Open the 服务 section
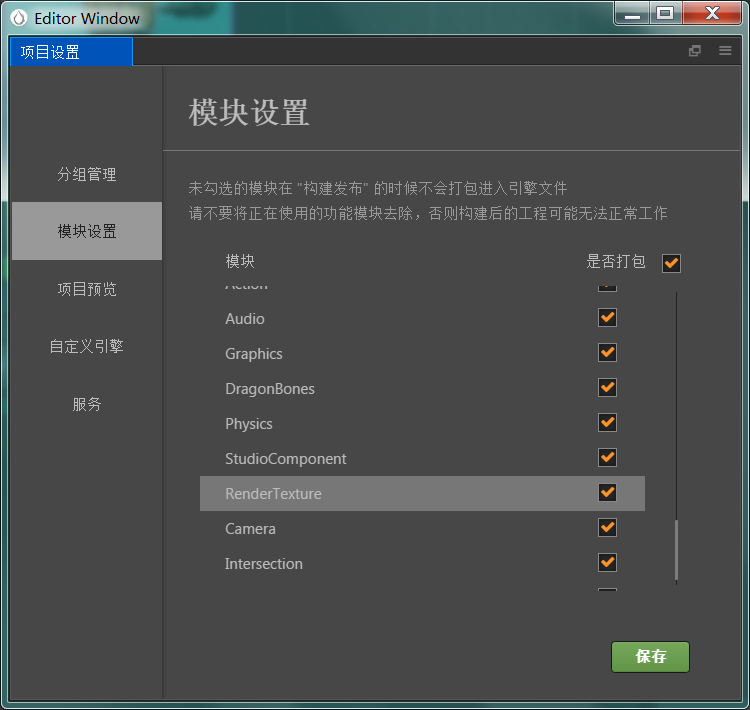The height and width of the screenshot is (710, 750). click(87, 404)
